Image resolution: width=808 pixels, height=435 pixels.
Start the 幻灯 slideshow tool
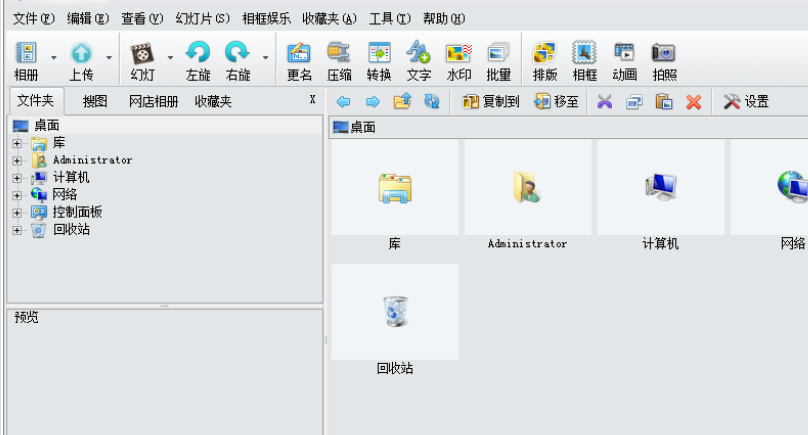coord(142,61)
